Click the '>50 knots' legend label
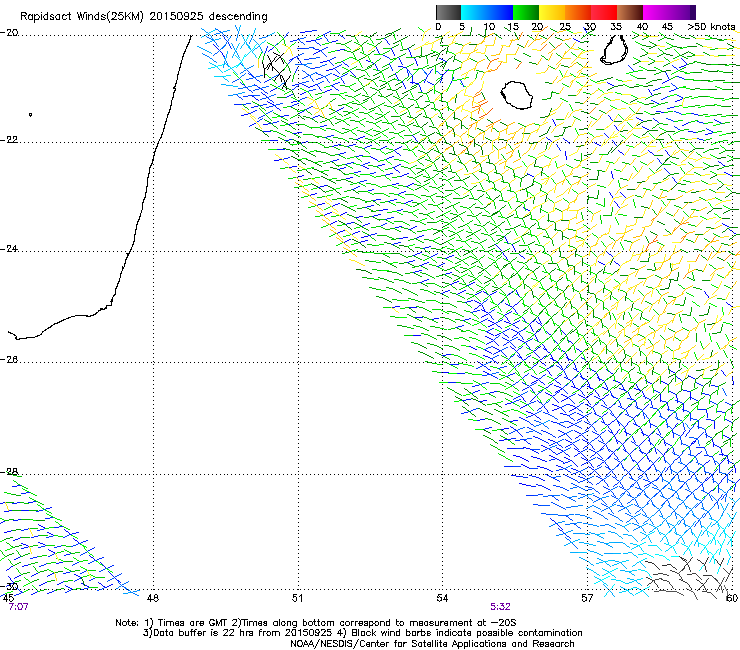 pos(711,26)
